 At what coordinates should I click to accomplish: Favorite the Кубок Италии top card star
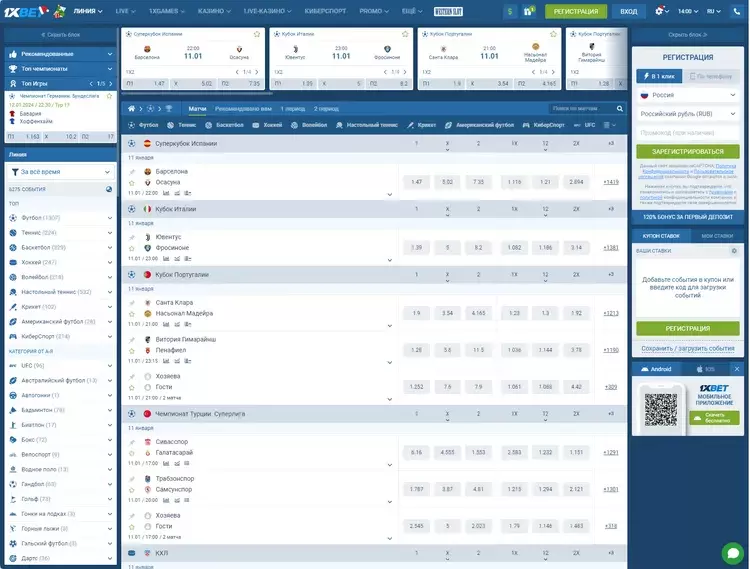405,34
